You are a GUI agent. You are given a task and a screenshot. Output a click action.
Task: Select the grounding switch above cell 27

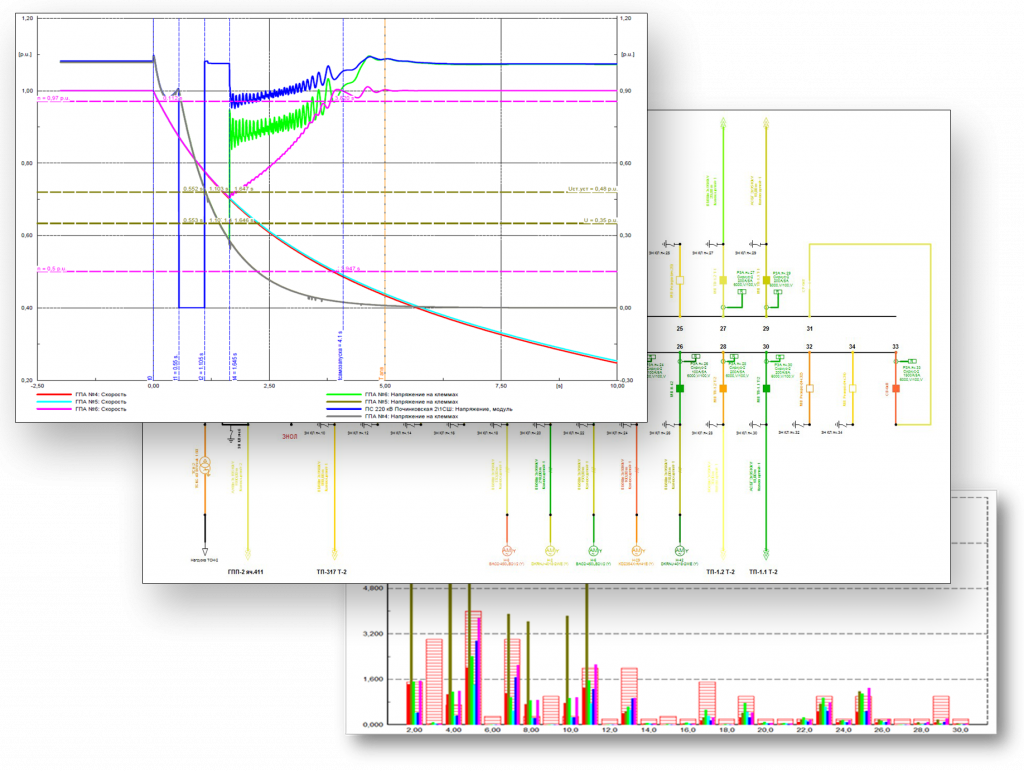[x=712, y=244]
